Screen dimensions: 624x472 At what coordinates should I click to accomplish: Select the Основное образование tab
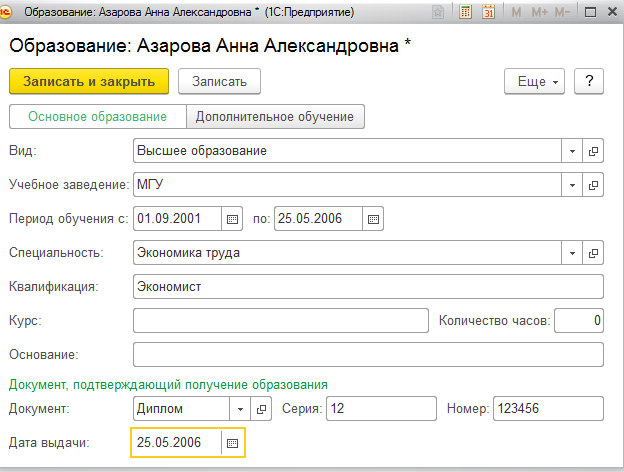point(97,117)
